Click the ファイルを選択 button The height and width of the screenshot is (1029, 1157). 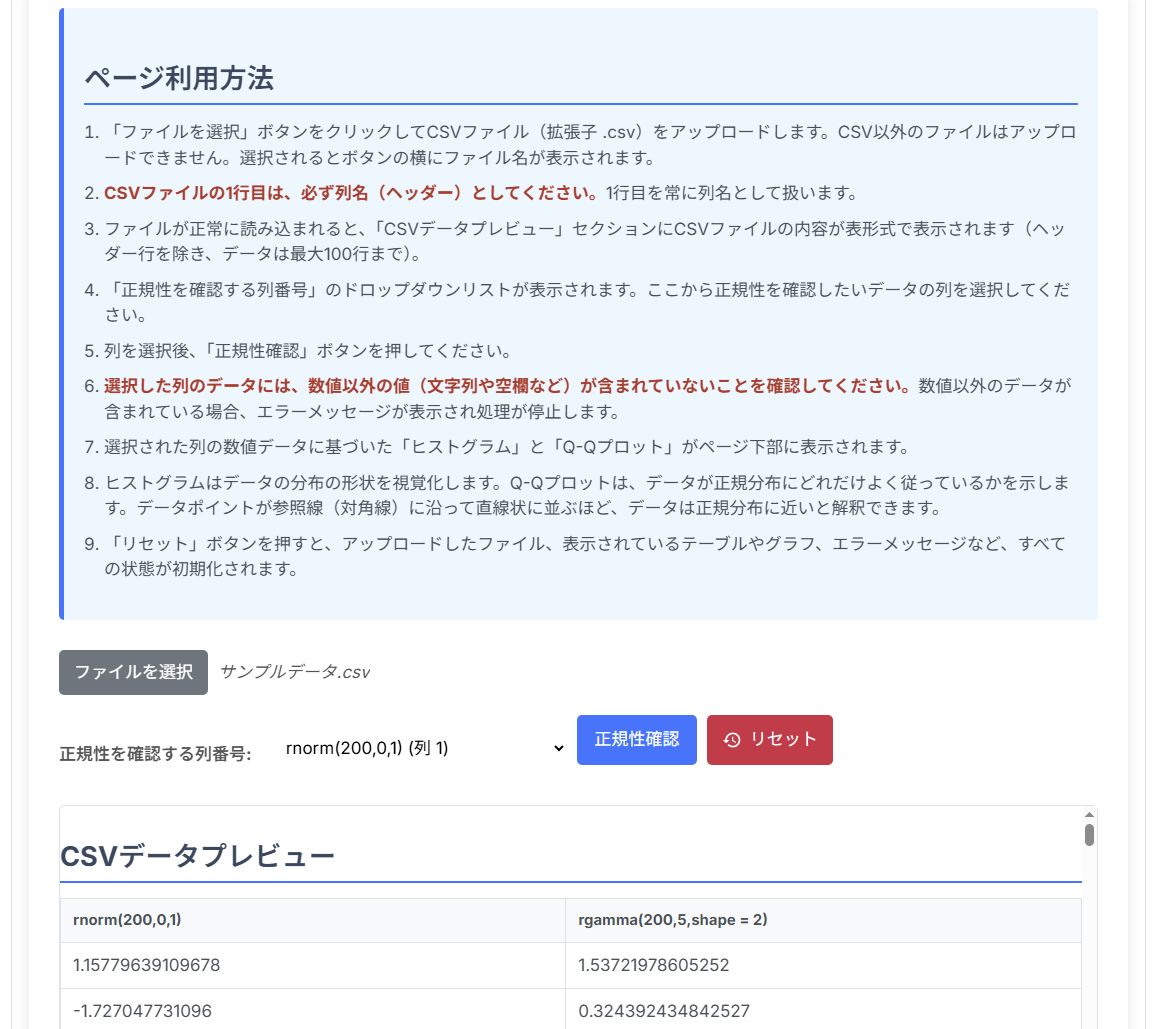click(134, 672)
